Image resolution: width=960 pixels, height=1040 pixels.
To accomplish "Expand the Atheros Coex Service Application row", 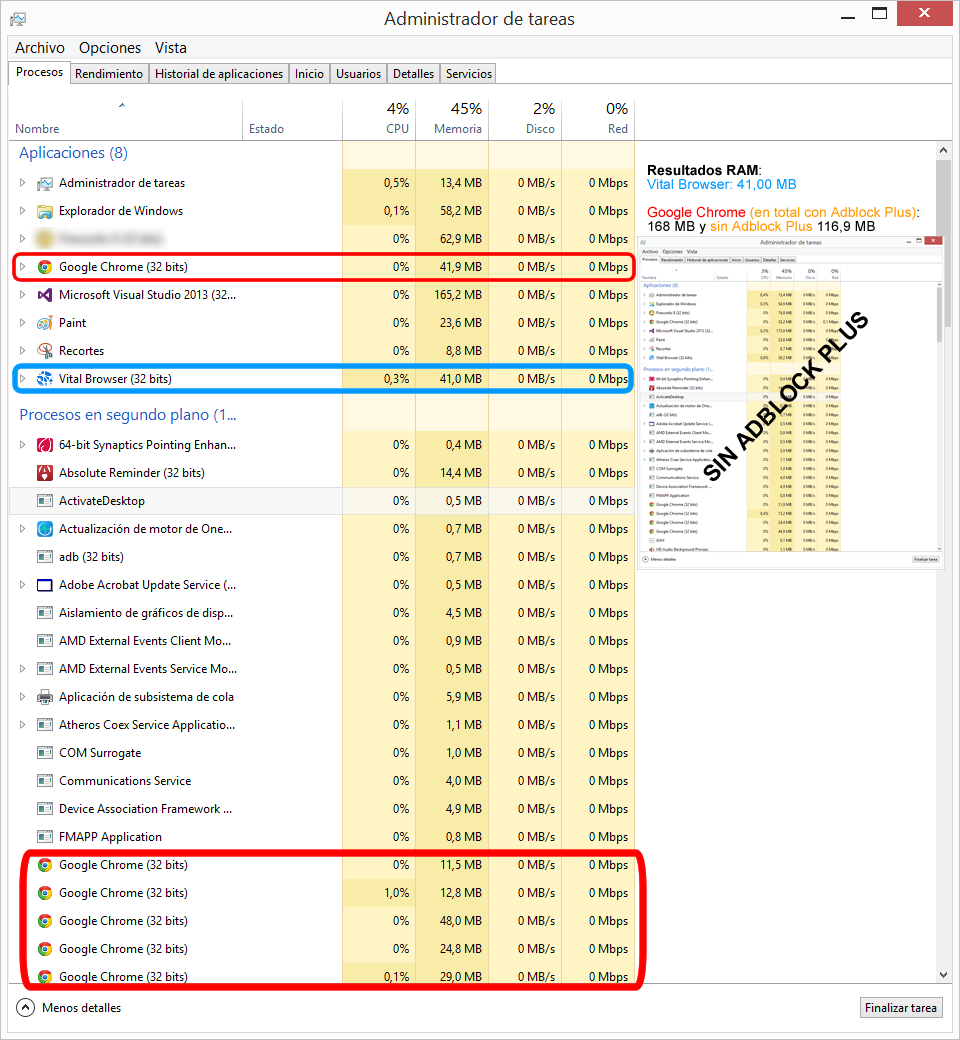I will [x=23, y=725].
